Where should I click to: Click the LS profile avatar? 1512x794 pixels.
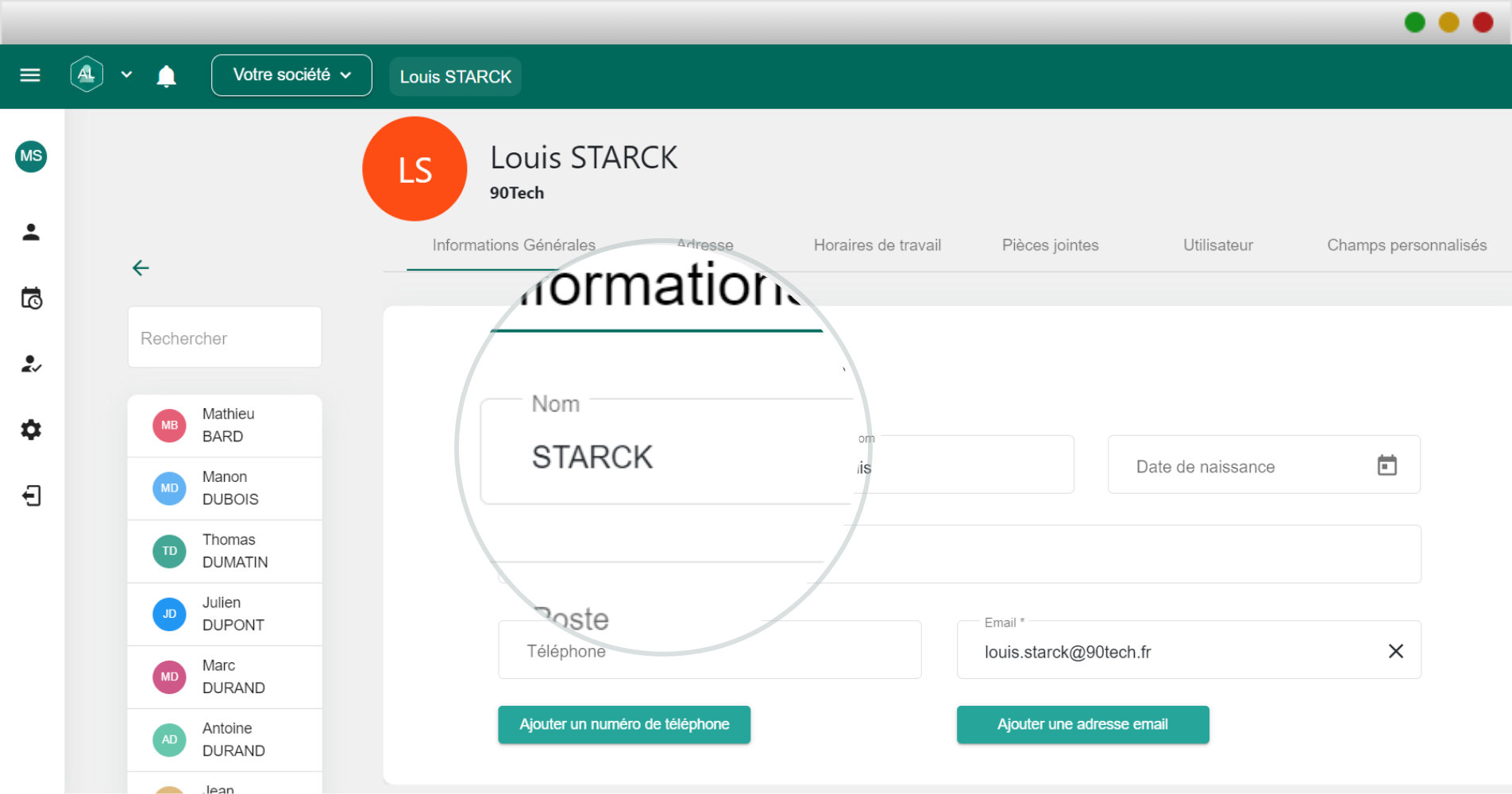415,169
